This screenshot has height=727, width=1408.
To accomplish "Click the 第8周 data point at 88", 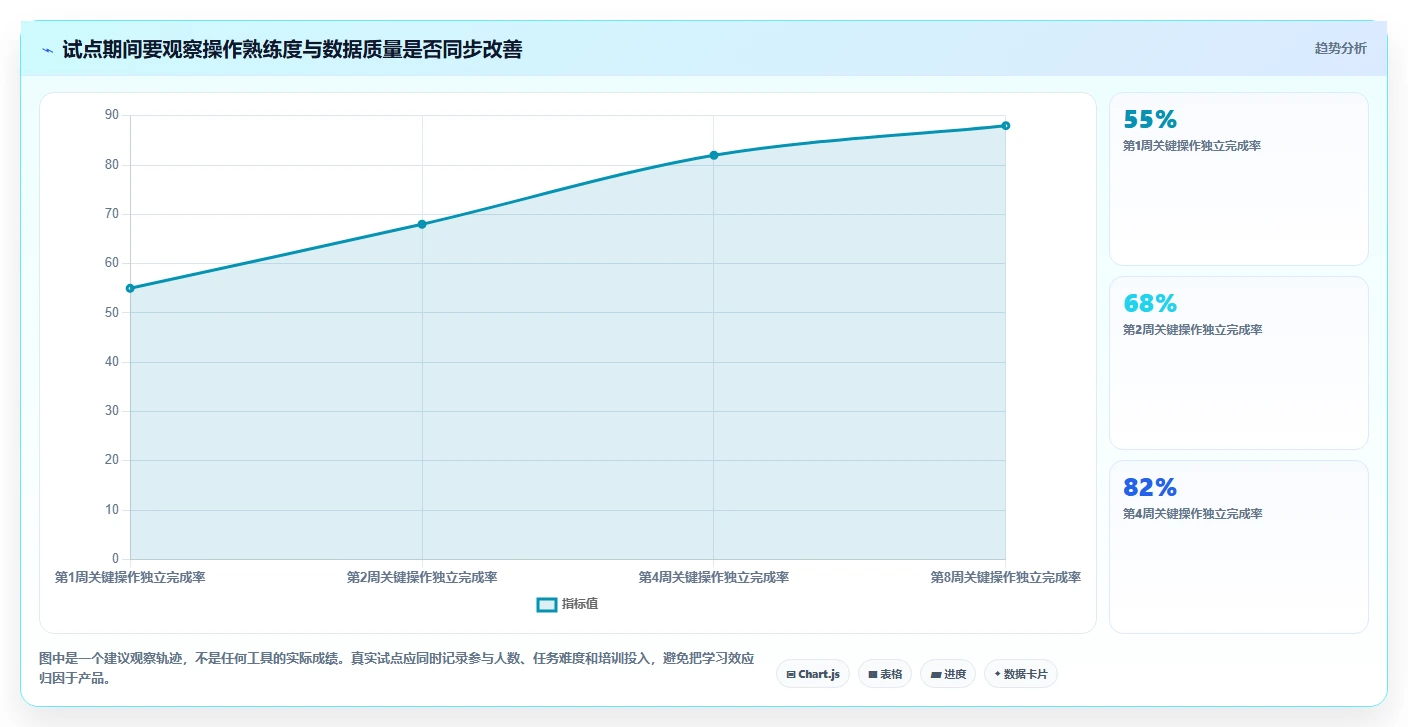I will 1006,126.
